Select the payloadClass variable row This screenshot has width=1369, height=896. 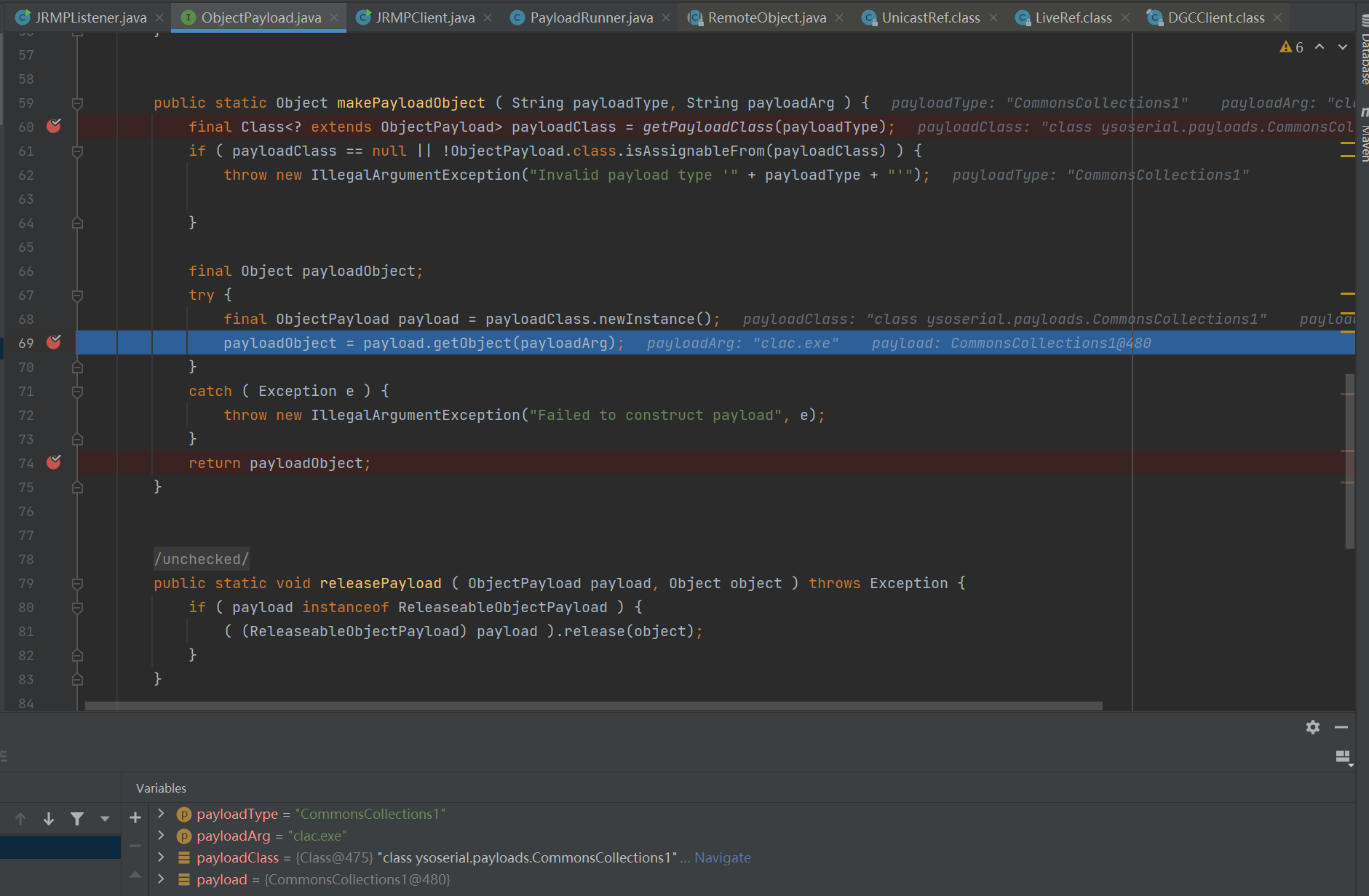753,857
